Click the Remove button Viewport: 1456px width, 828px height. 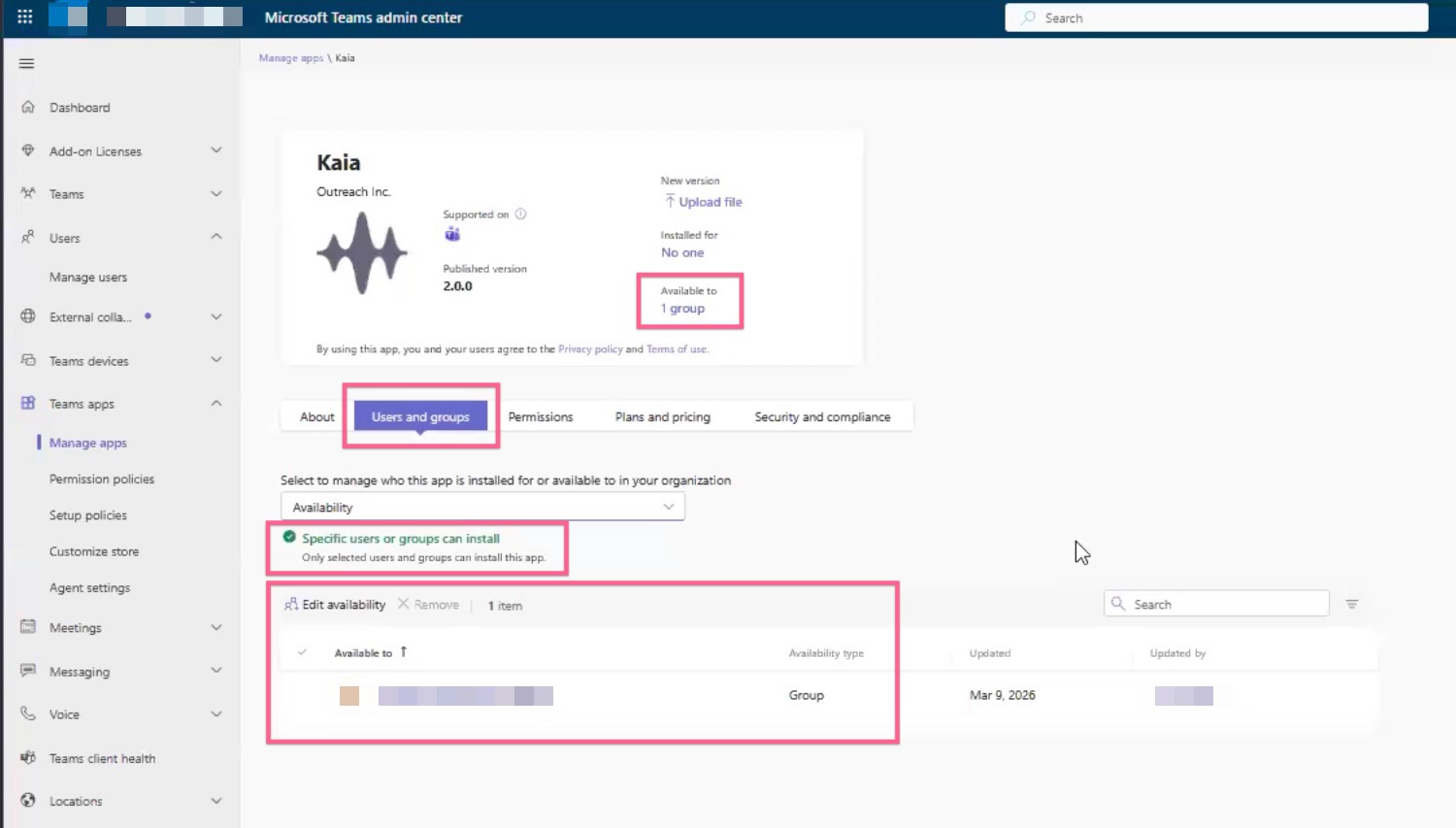click(x=428, y=604)
